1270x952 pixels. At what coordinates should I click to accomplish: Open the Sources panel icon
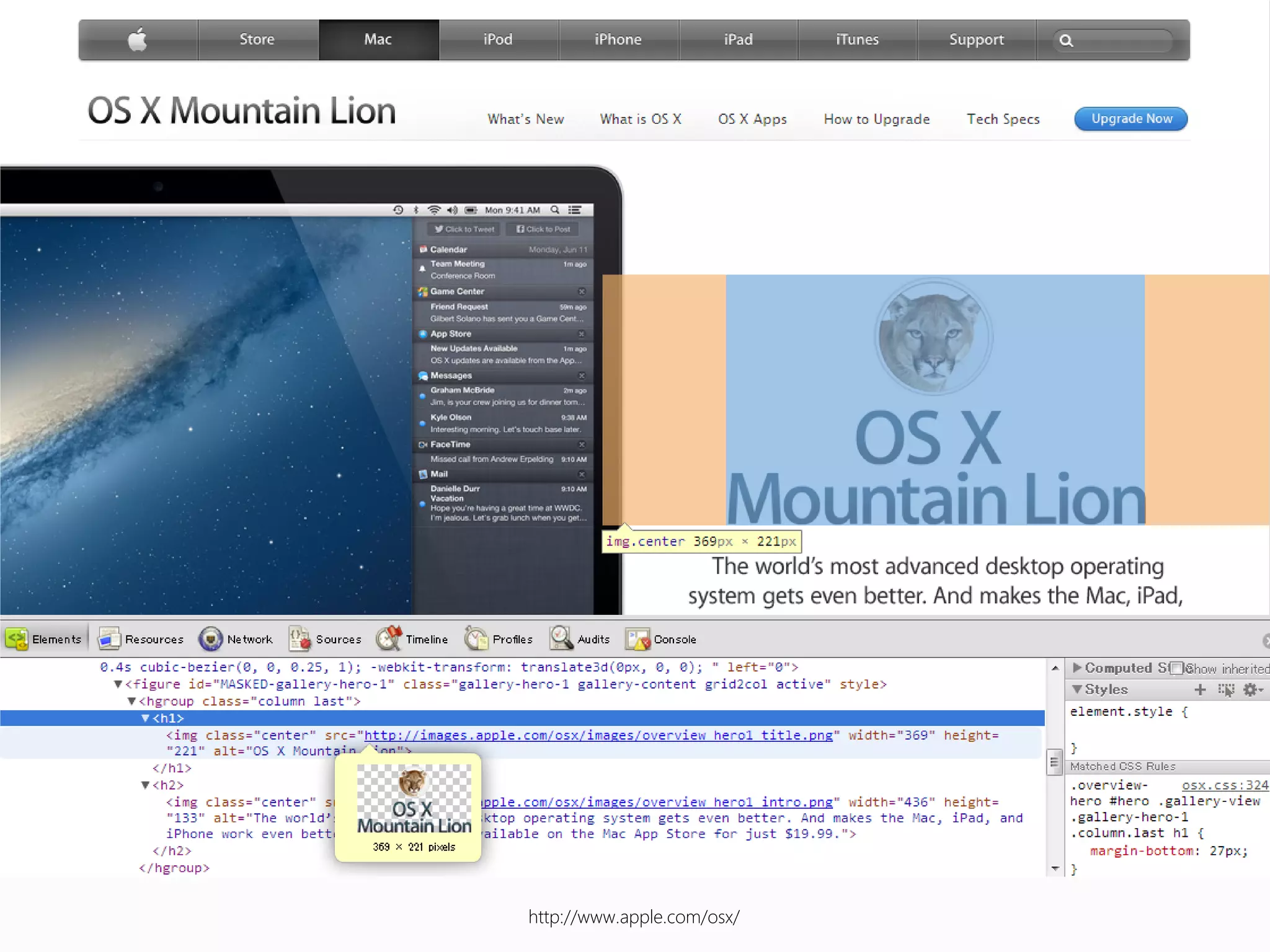[x=300, y=638]
